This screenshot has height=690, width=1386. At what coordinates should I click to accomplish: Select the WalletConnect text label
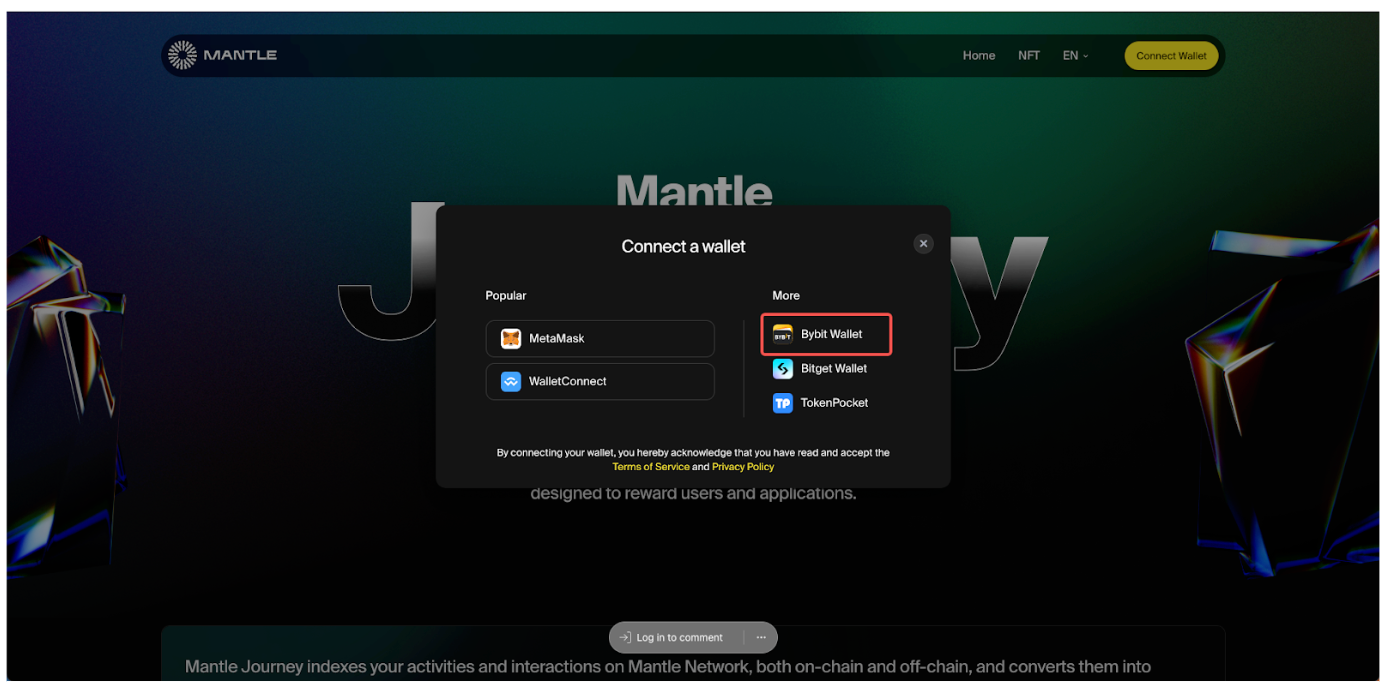pos(567,382)
